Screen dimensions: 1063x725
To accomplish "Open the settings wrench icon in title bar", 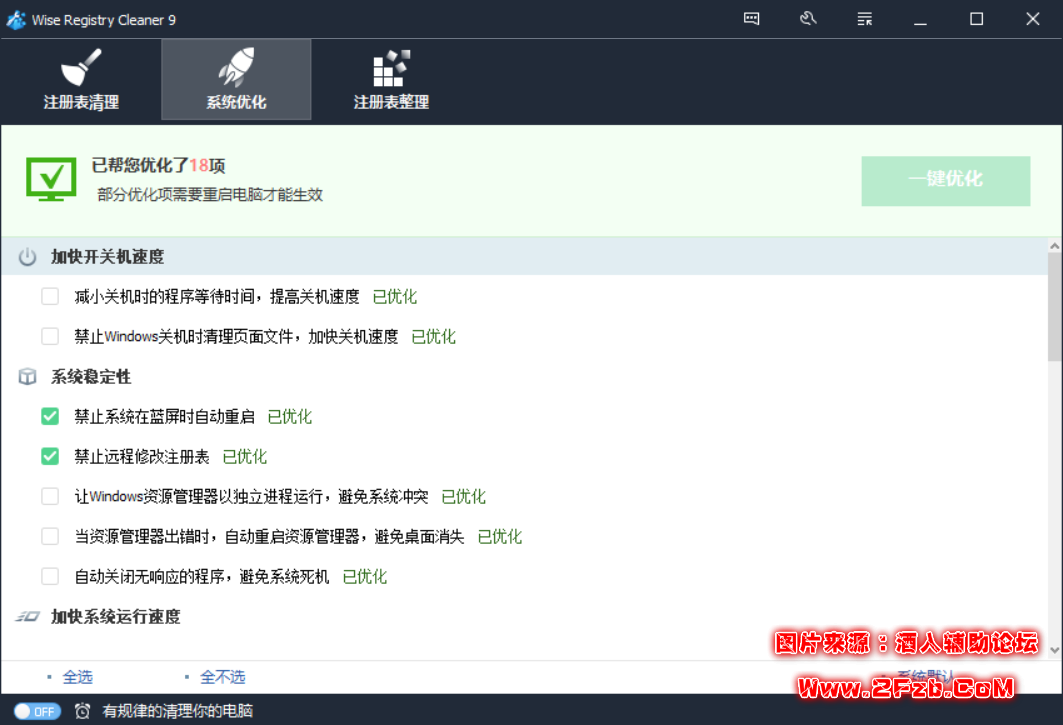I will [x=807, y=19].
